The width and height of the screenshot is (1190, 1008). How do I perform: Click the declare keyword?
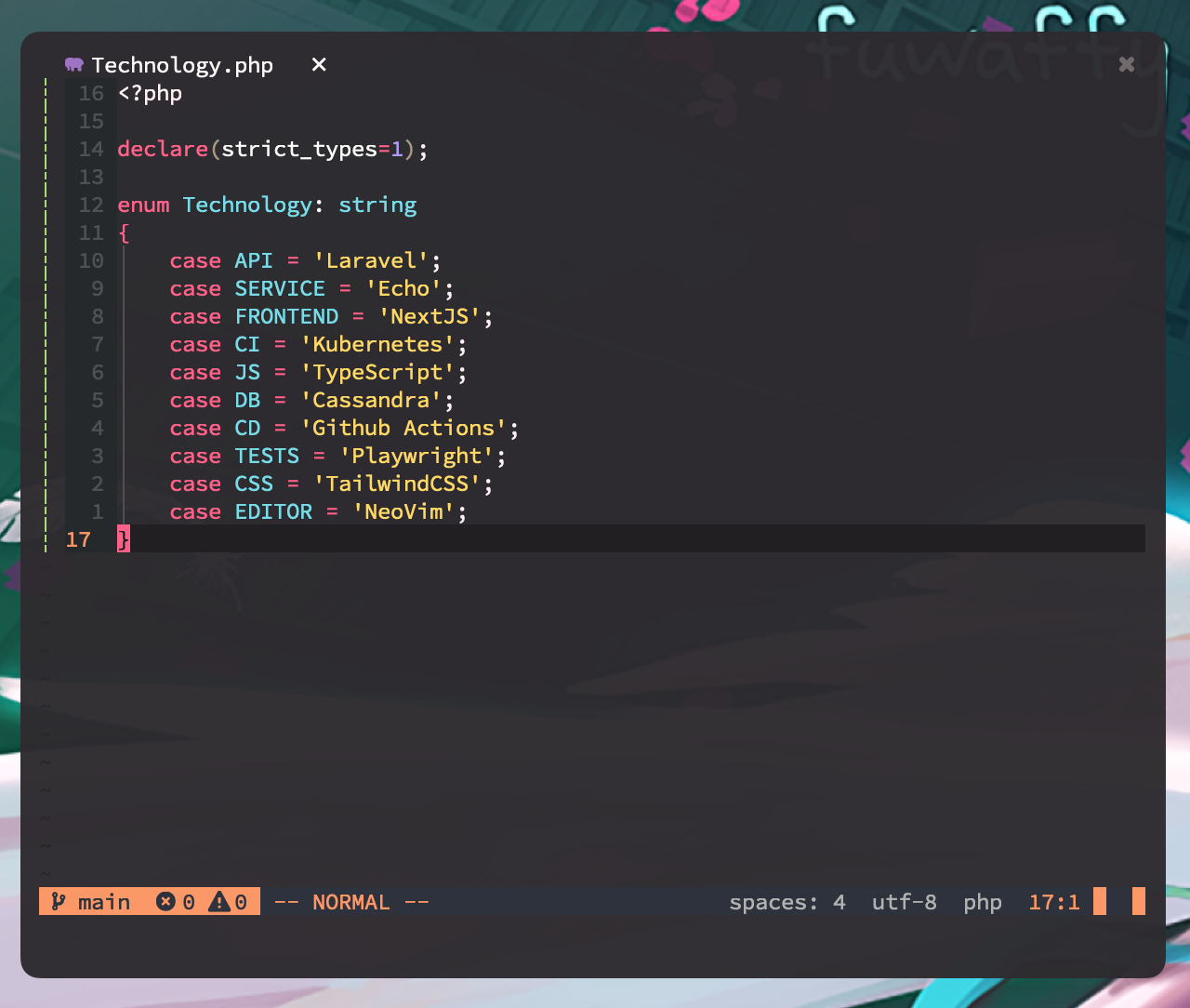pos(163,149)
